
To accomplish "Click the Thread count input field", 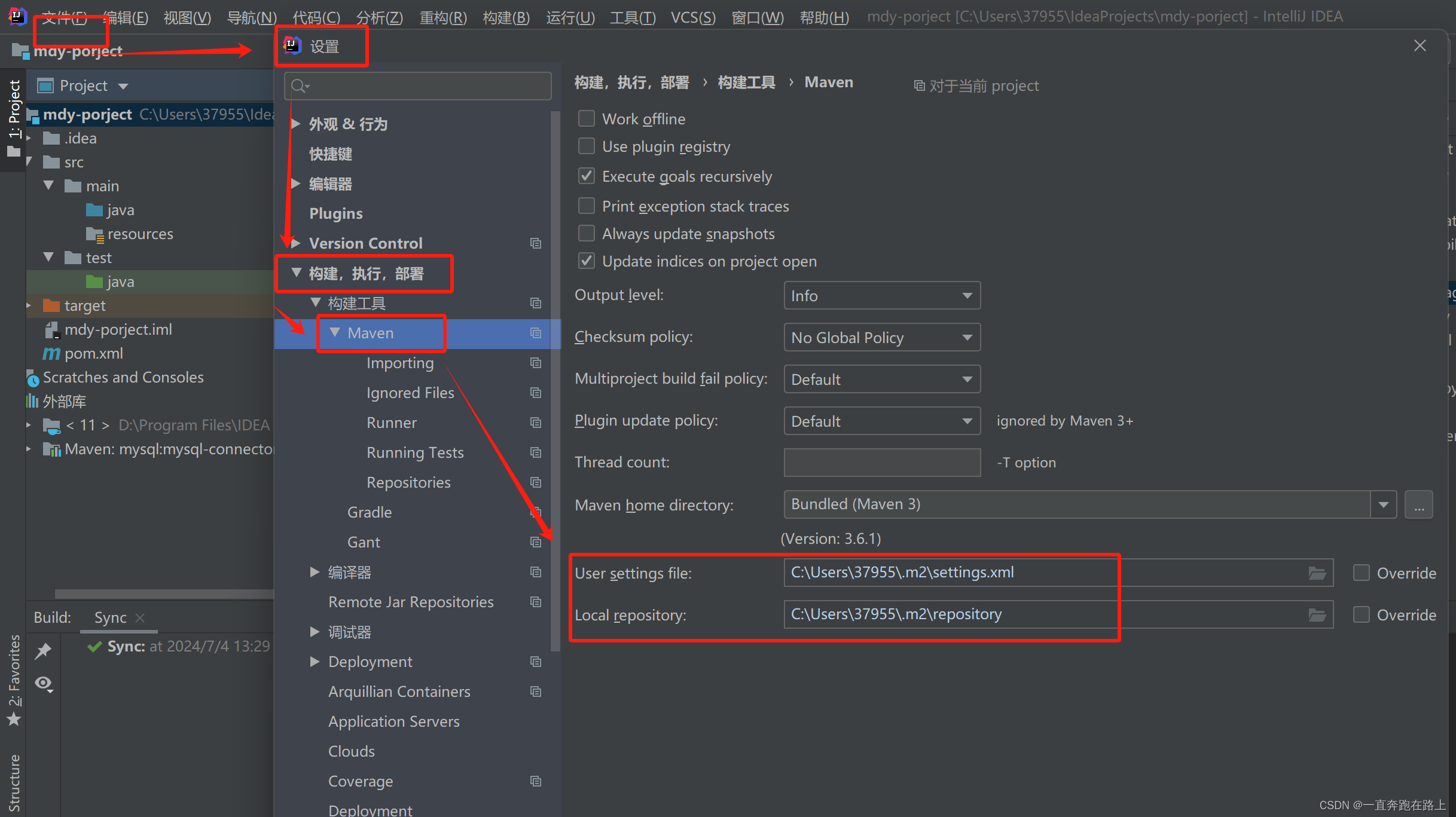I will (882, 461).
